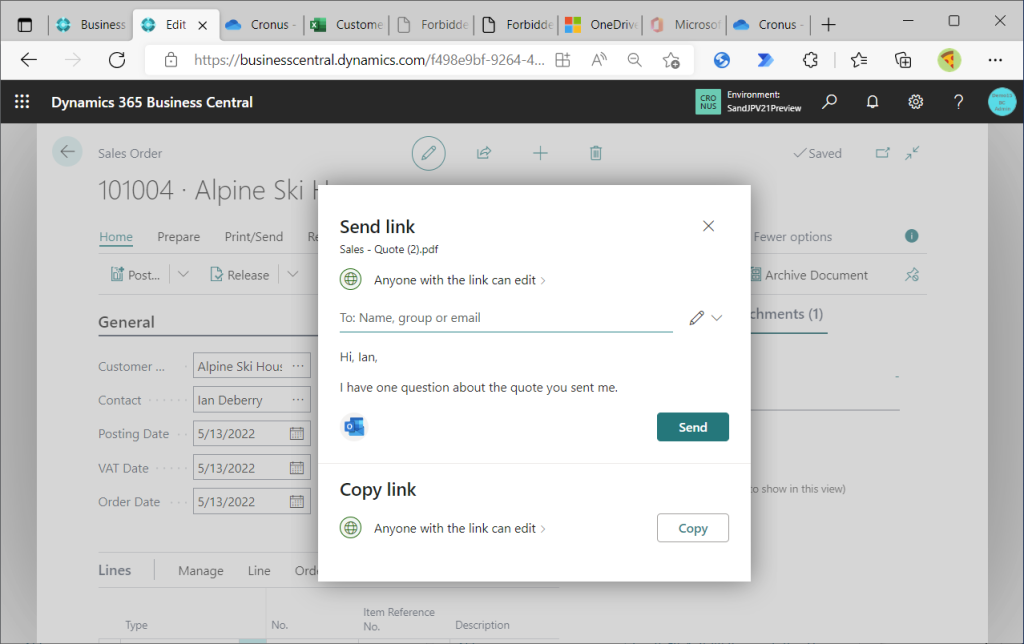Open the browser Favorites list icon
The height and width of the screenshot is (644, 1024).
click(x=859, y=60)
